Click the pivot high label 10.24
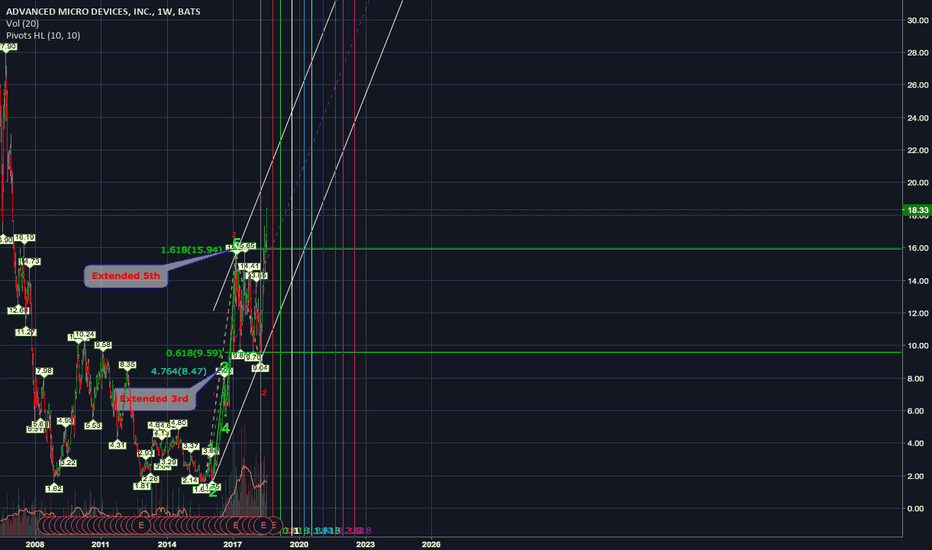This screenshot has height=550, width=932. (85, 335)
